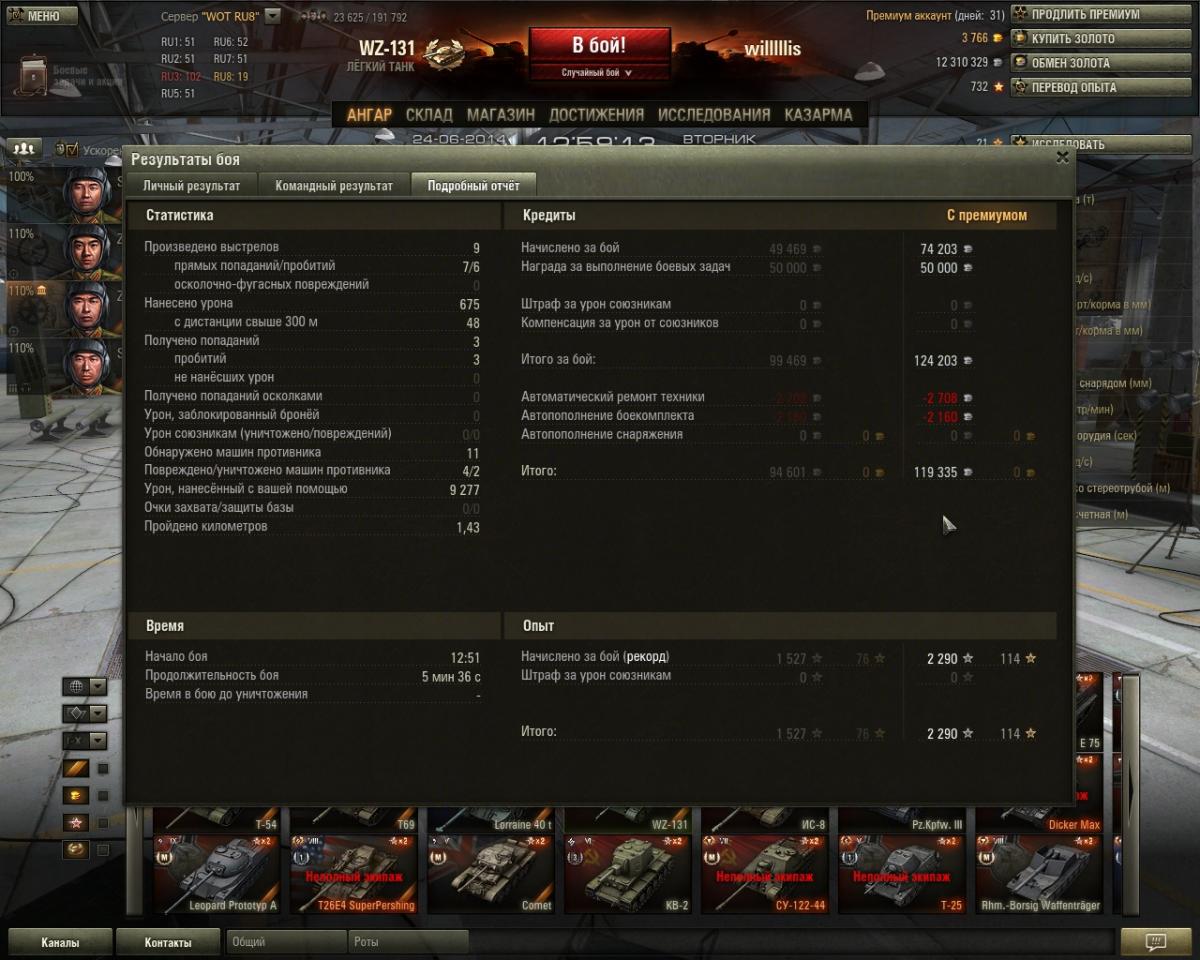Click the bottom tank-badge filter icon
1200x960 pixels.
(x=76, y=849)
